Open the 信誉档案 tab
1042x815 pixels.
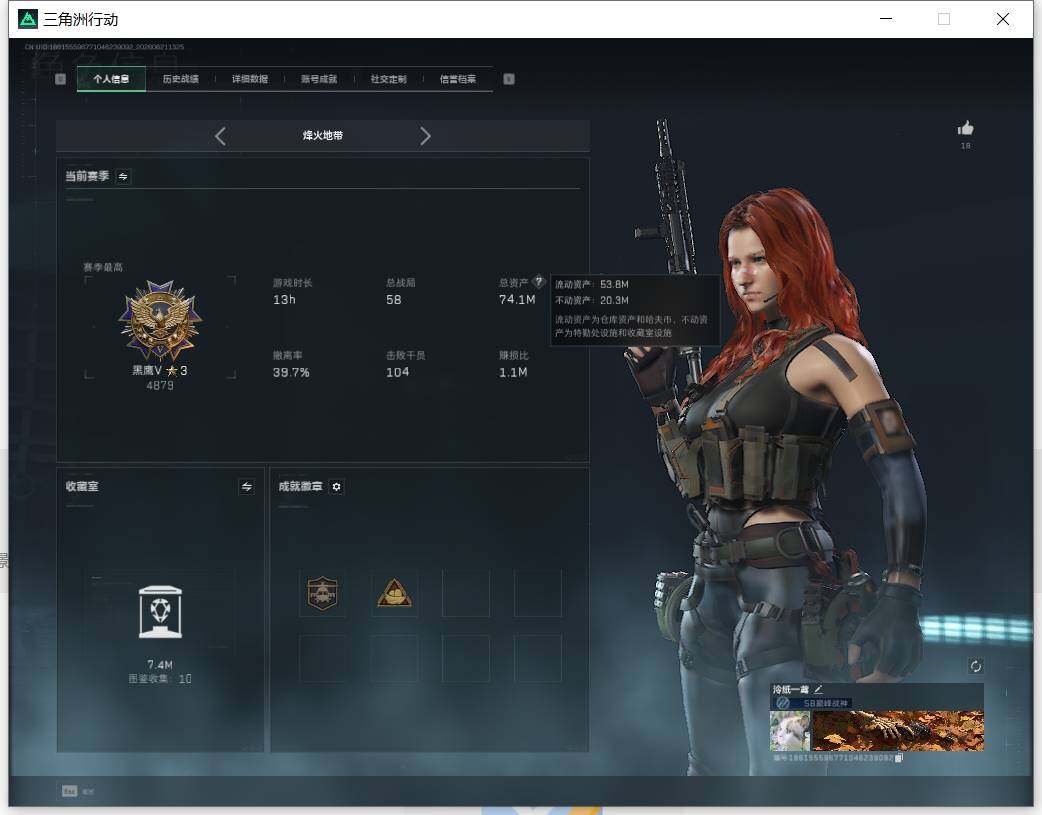point(458,79)
